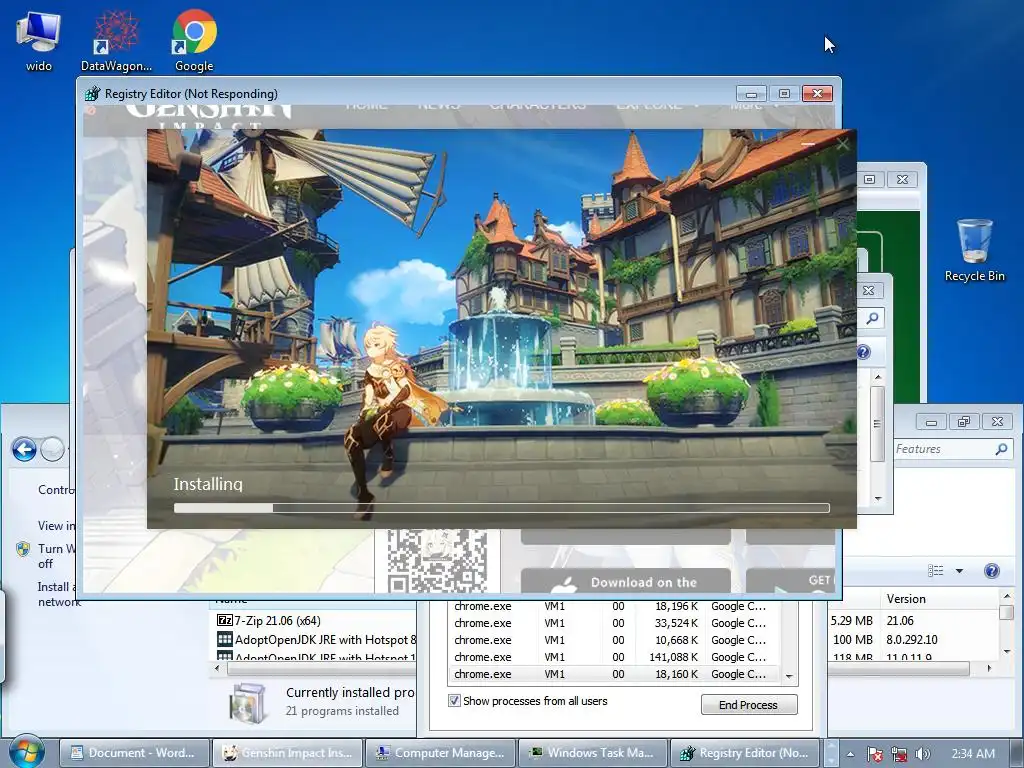
Task: Open the view options dropdown arrow in Programs toolbar
Action: click(959, 571)
